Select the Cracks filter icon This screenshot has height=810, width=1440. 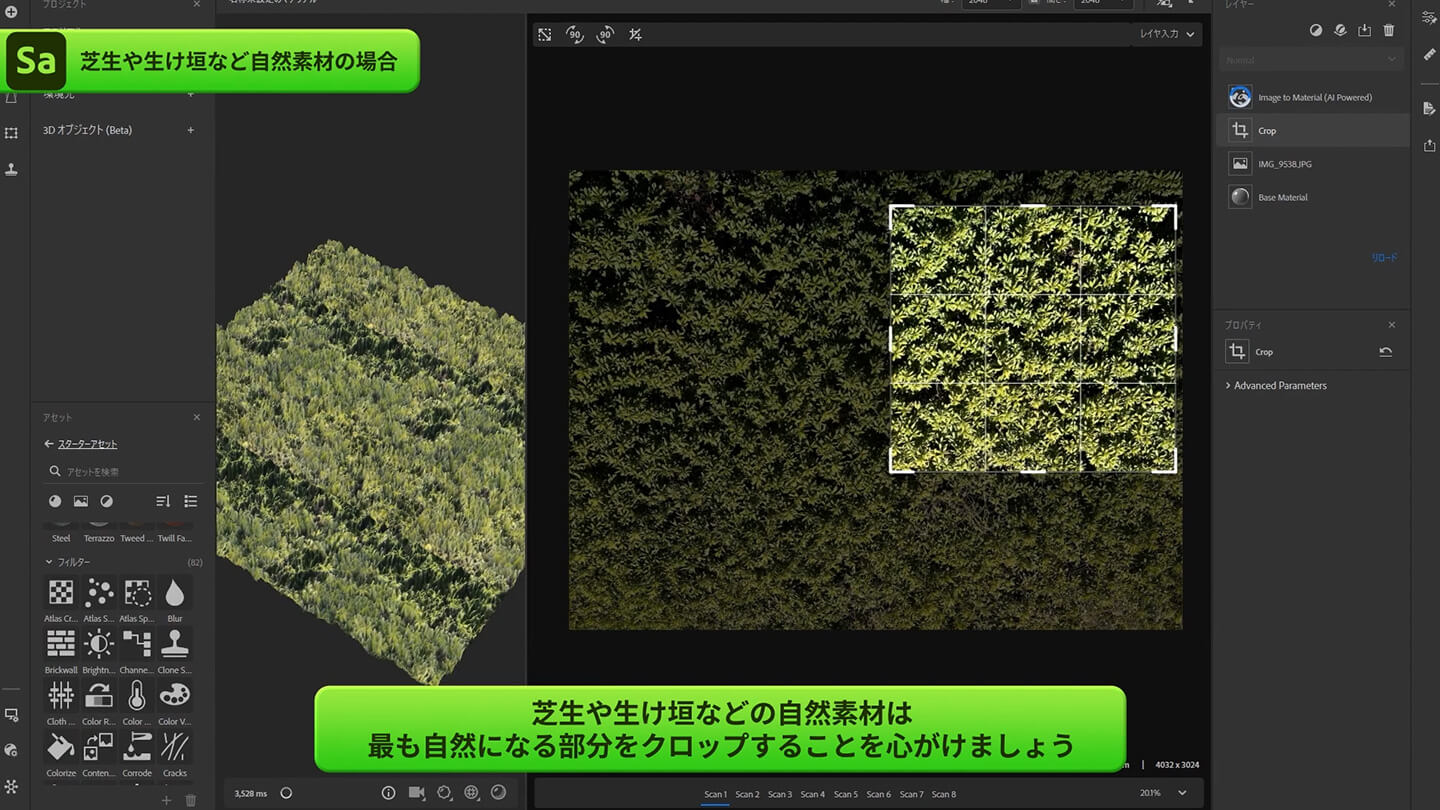(x=175, y=747)
